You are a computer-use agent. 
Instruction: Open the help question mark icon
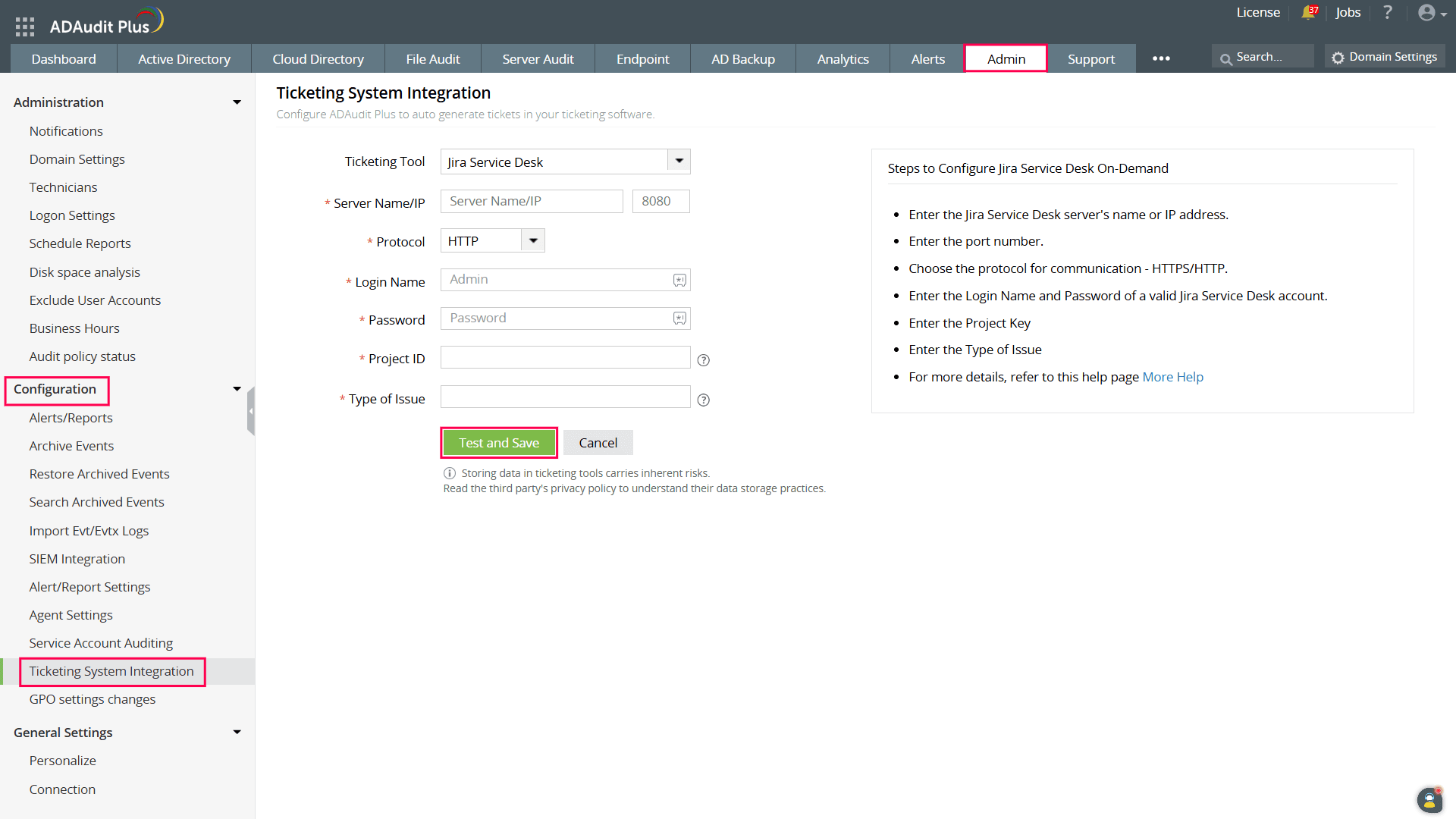pyautogui.click(x=1388, y=13)
